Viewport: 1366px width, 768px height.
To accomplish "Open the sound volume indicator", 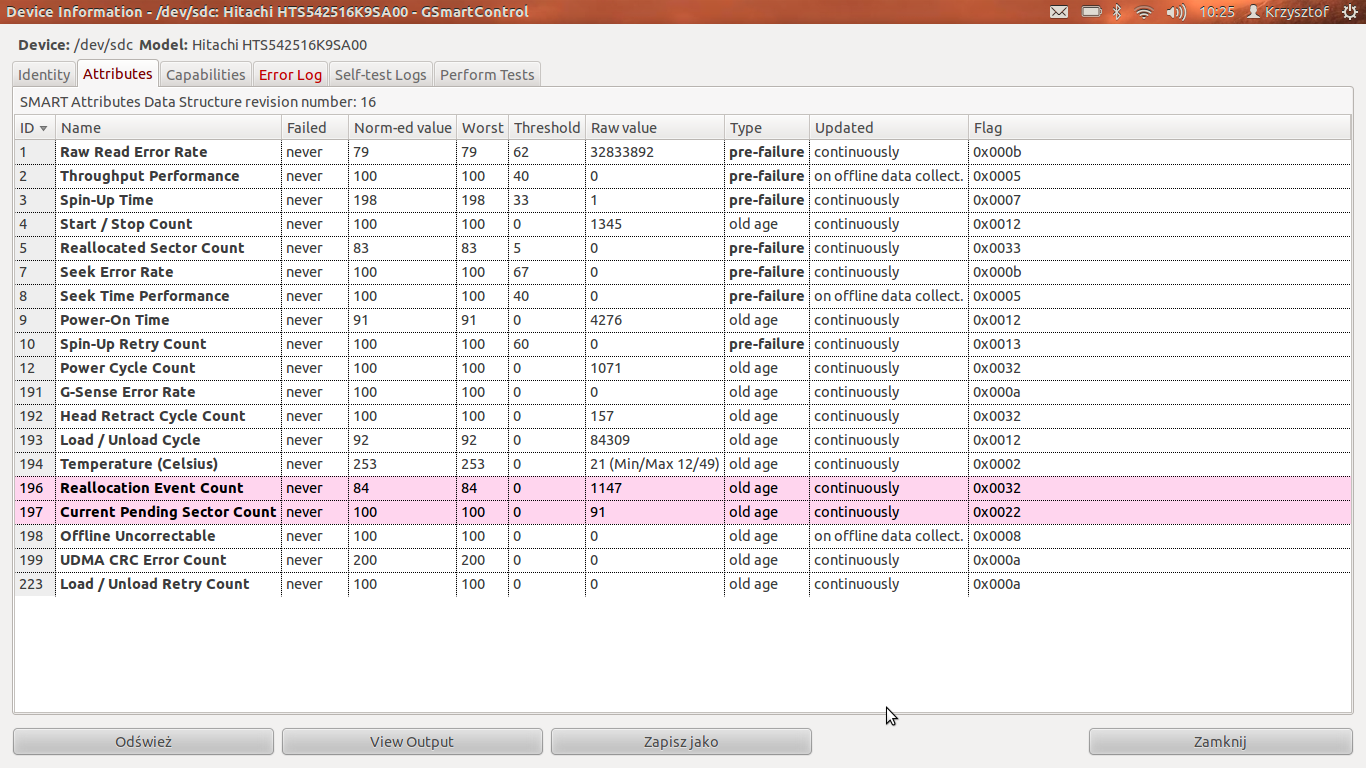I will (1176, 12).
